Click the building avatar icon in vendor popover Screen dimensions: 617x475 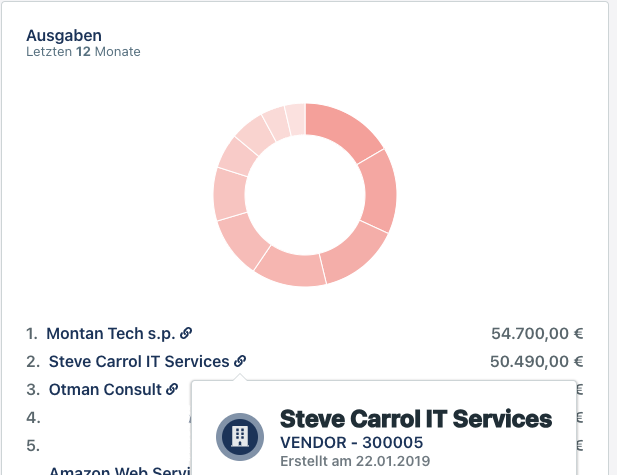[240, 436]
